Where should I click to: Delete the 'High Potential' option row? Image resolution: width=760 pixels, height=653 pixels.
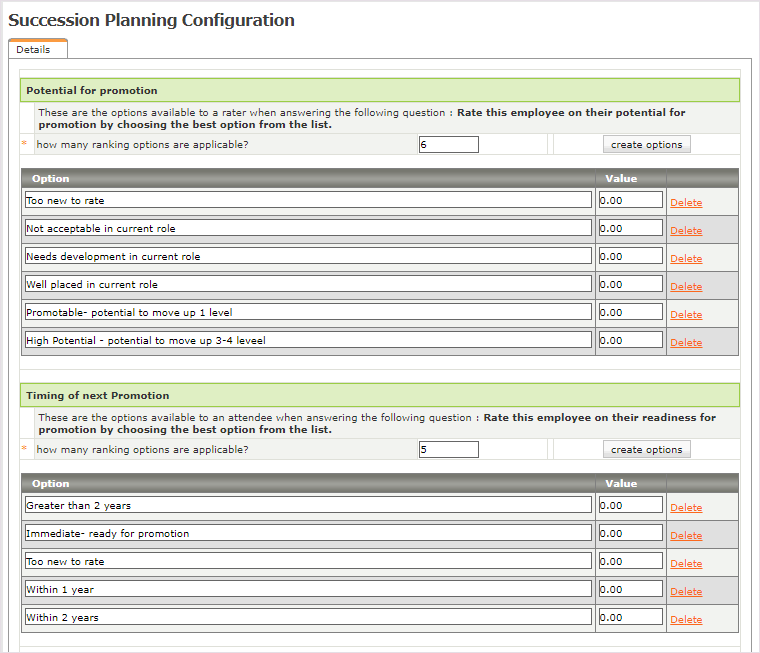tap(686, 342)
